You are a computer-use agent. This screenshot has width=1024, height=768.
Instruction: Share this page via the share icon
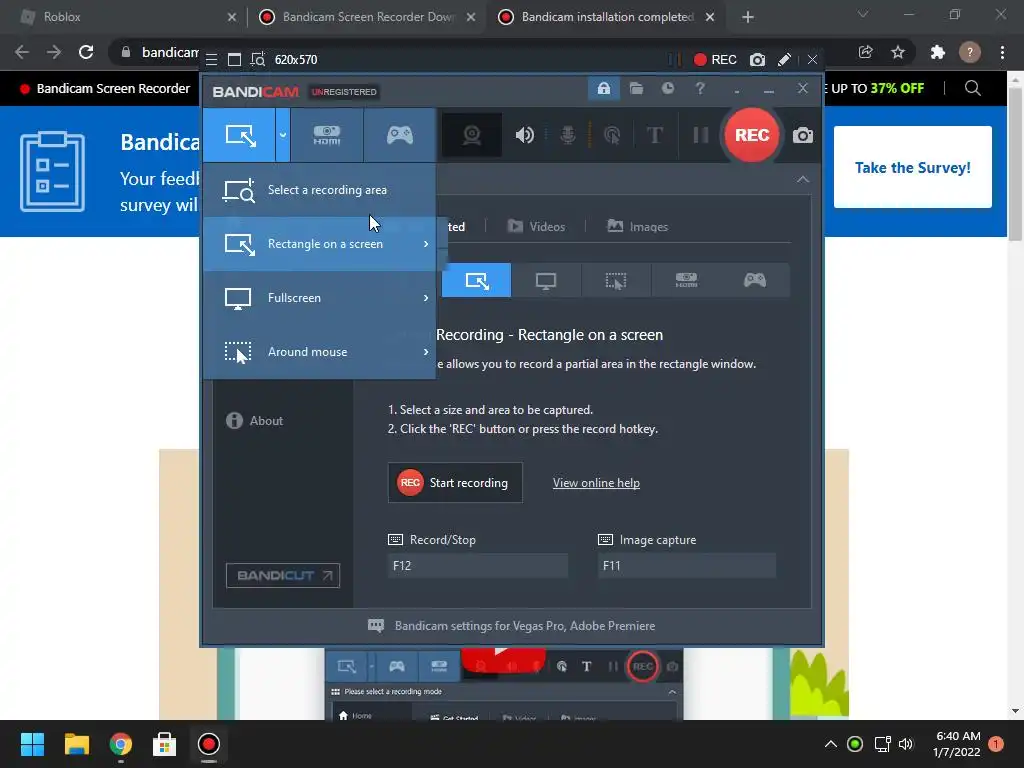(x=865, y=52)
